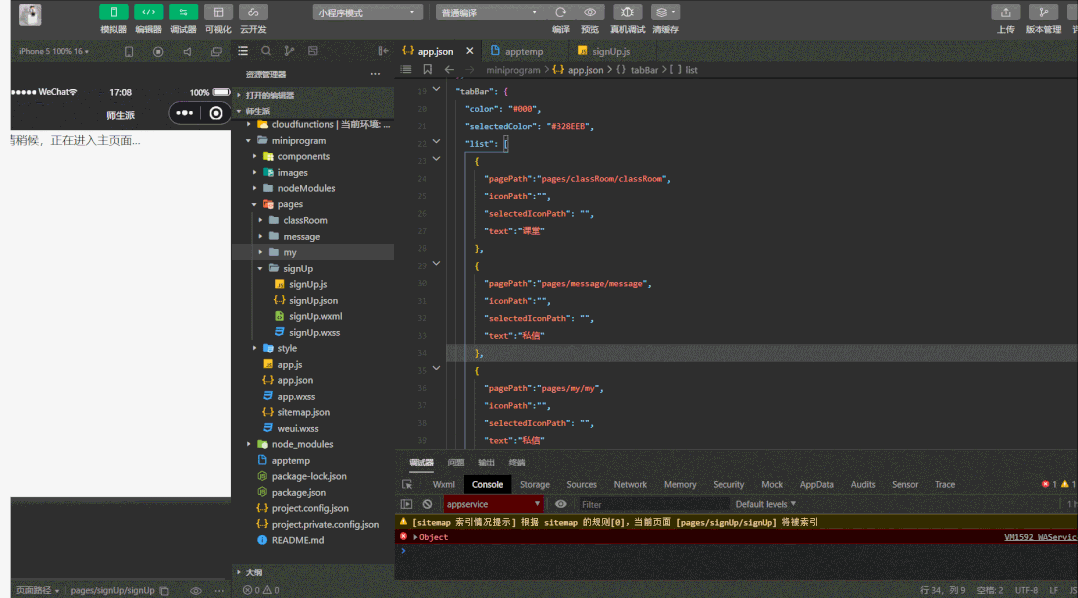Viewport: 1078px width, 598px height.
Task: Toggle the debugger panel button
Action: [x=183, y=12]
